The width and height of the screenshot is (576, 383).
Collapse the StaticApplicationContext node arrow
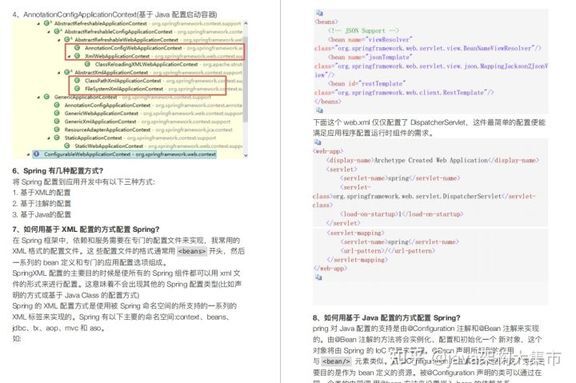(x=49, y=138)
